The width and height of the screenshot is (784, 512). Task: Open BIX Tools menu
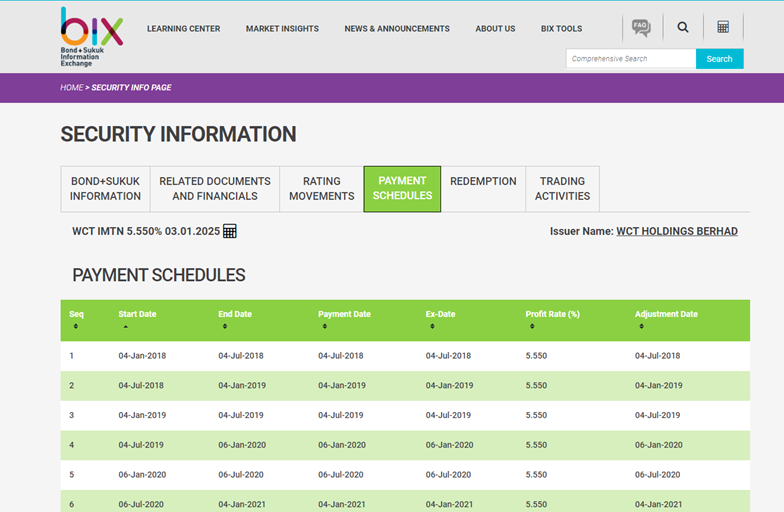point(562,29)
